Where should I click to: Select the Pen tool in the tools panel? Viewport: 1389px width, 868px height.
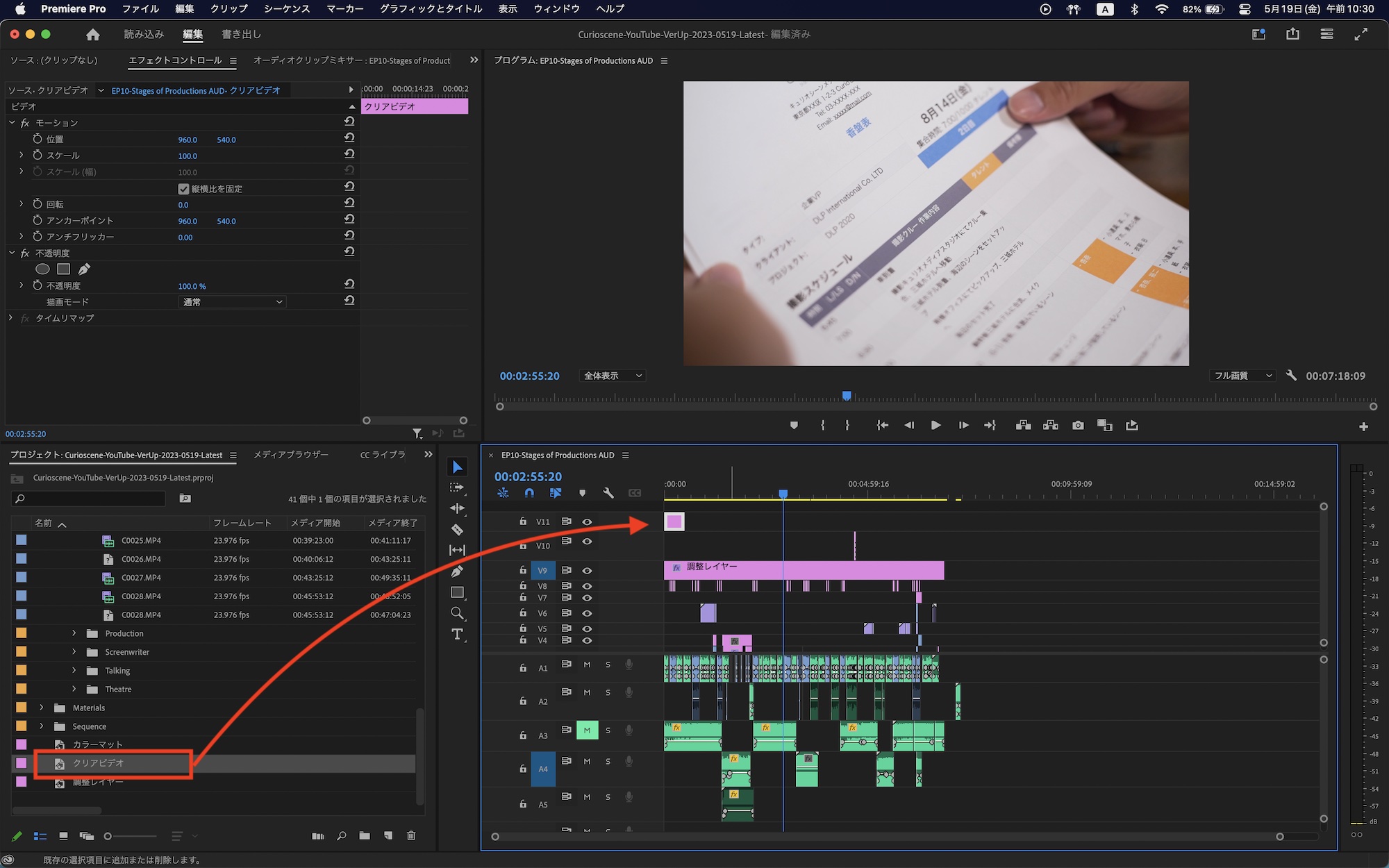point(457,571)
